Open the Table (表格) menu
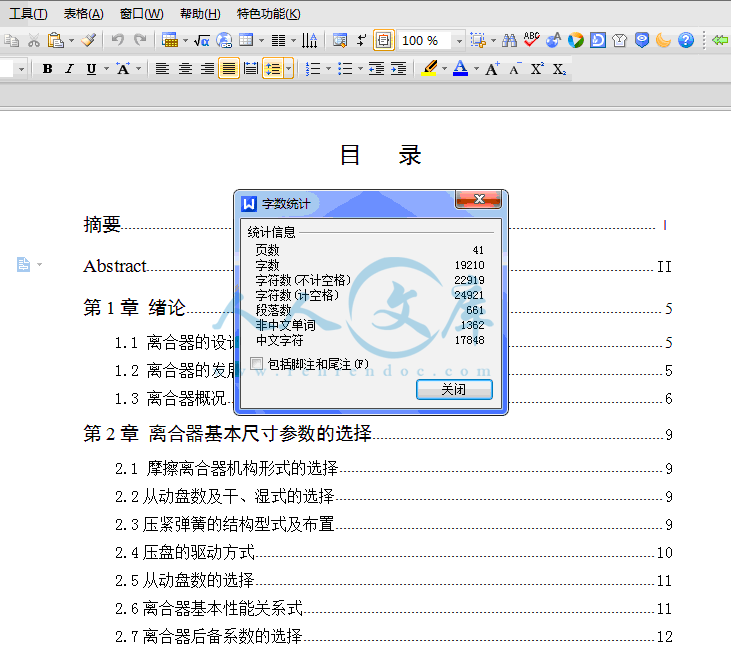Viewport: 731px width, 656px height. pos(83,14)
